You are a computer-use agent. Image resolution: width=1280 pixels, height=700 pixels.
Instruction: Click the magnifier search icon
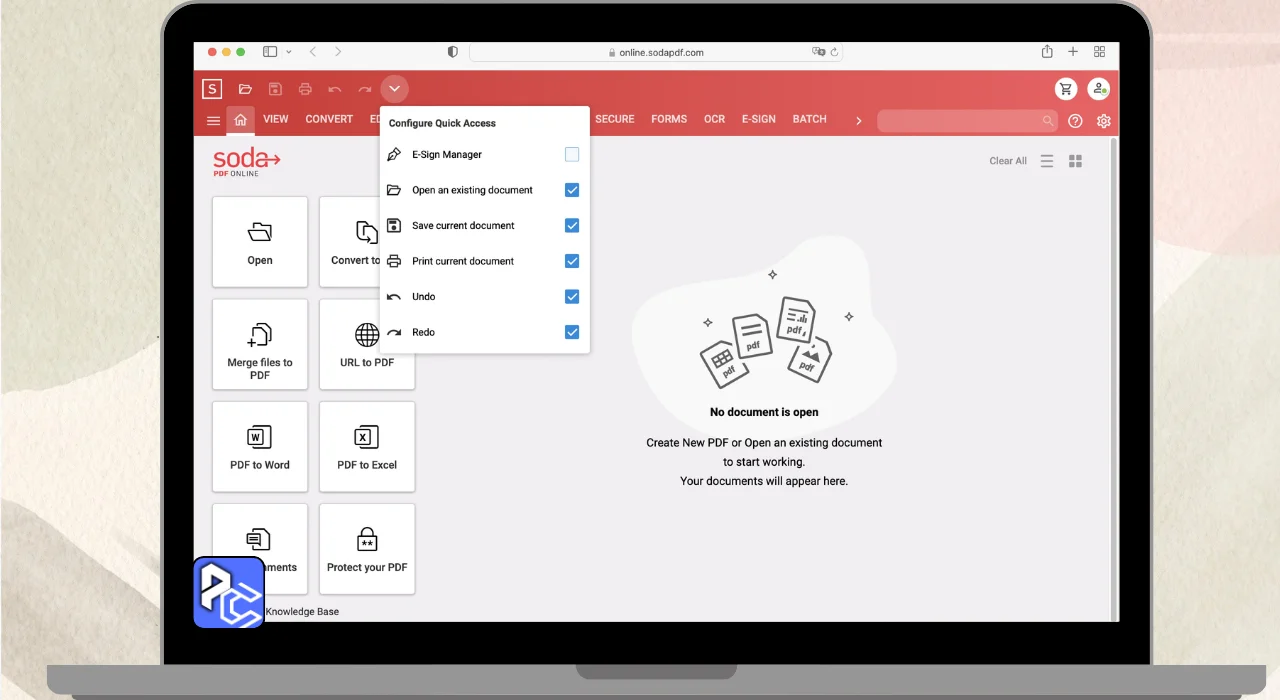1048,121
